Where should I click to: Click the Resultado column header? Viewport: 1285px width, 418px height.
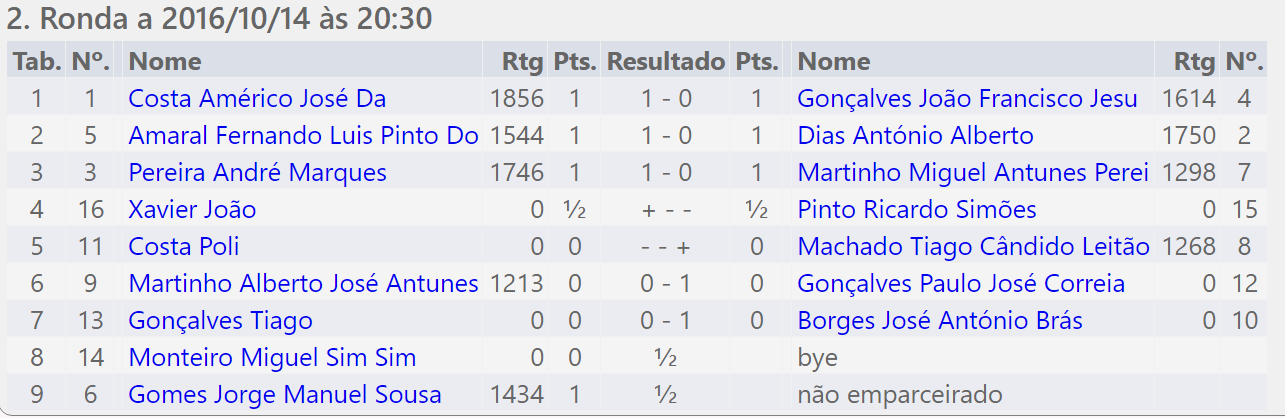tap(665, 61)
